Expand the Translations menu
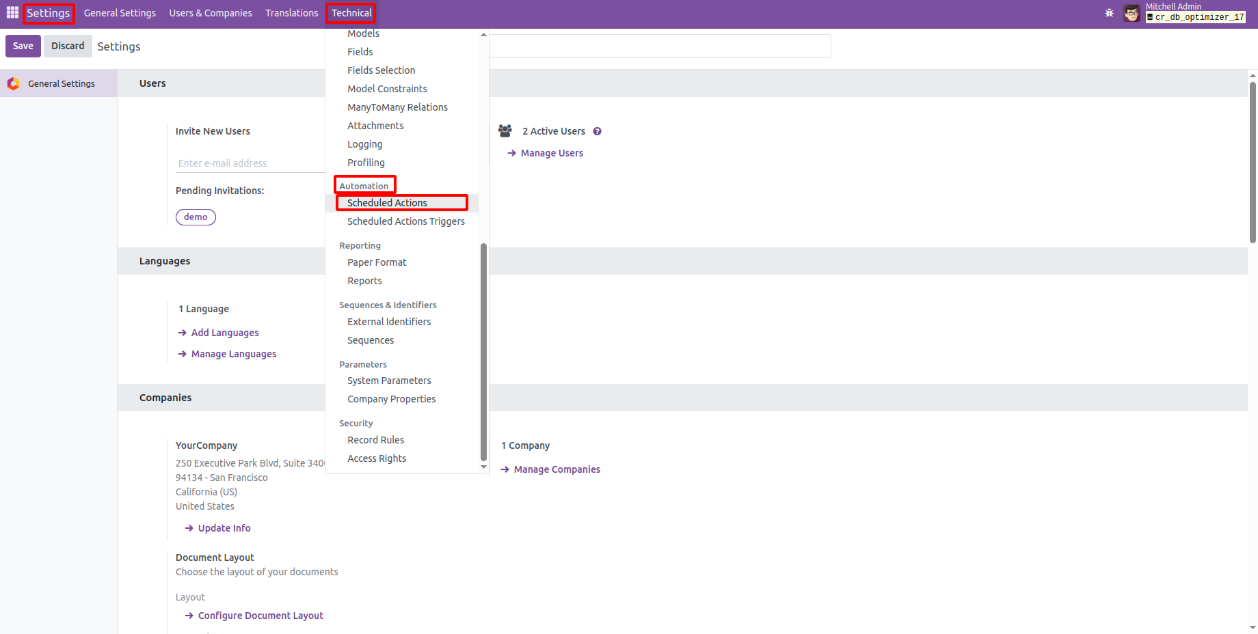1258x634 pixels. pyautogui.click(x=291, y=13)
